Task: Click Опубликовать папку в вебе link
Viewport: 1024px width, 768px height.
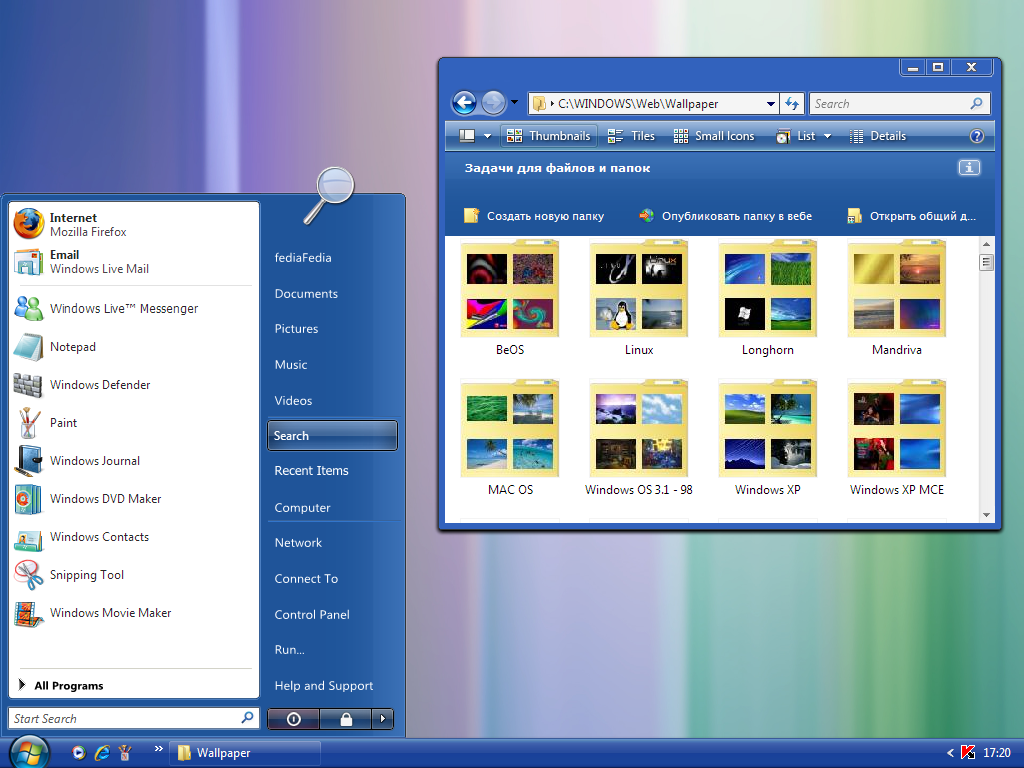Action: (x=726, y=216)
